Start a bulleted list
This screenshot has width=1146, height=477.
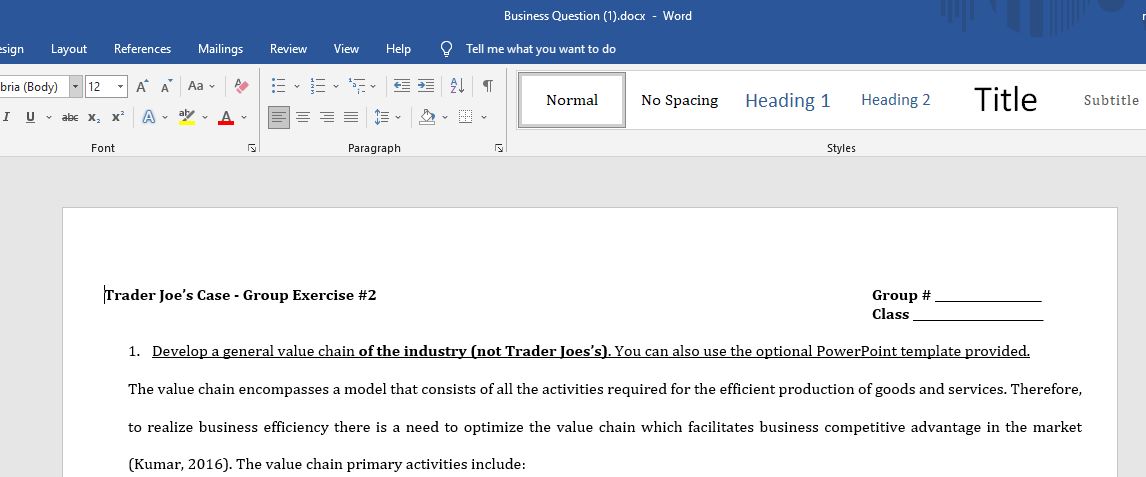pyautogui.click(x=278, y=86)
